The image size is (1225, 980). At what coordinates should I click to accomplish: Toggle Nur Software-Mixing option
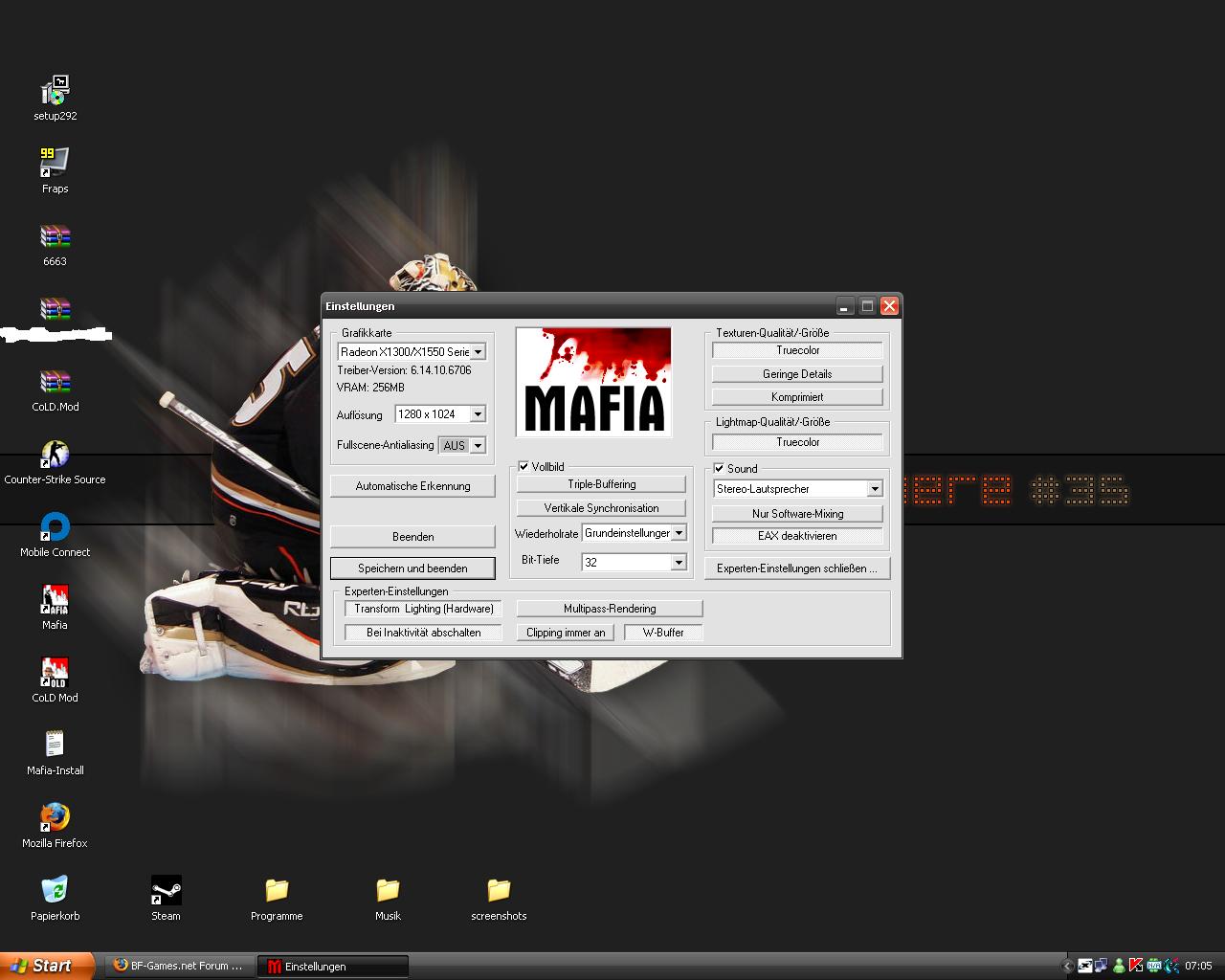tap(797, 514)
